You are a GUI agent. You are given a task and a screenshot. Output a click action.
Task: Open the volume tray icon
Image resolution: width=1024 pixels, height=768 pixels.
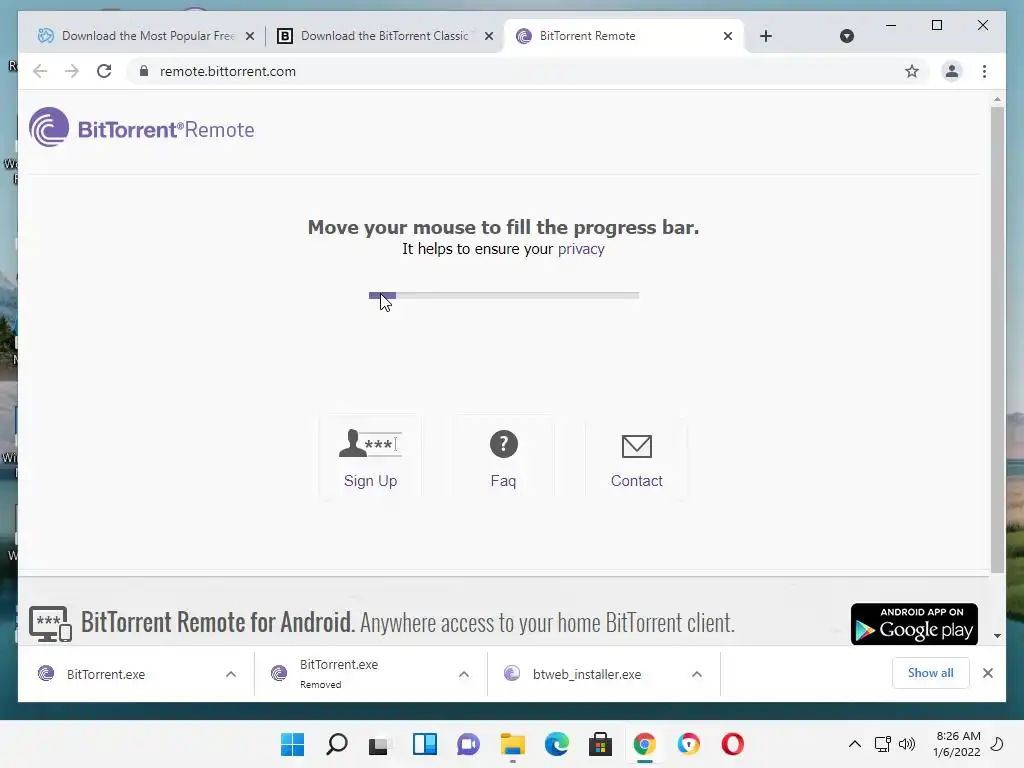pyautogui.click(x=907, y=744)
